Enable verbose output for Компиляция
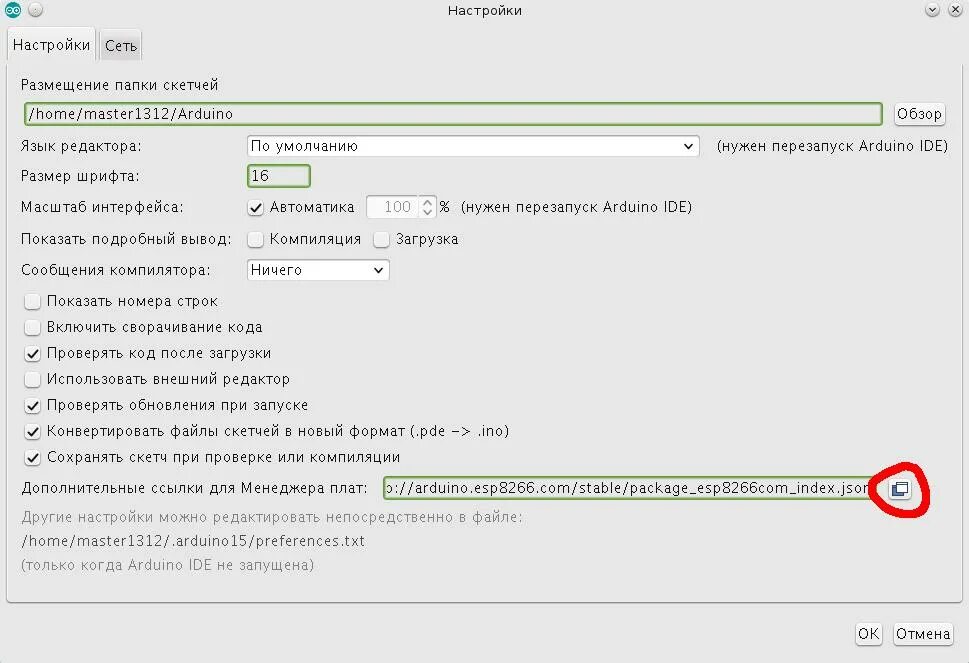The image size is (969, 663). [x=255, y=240]
